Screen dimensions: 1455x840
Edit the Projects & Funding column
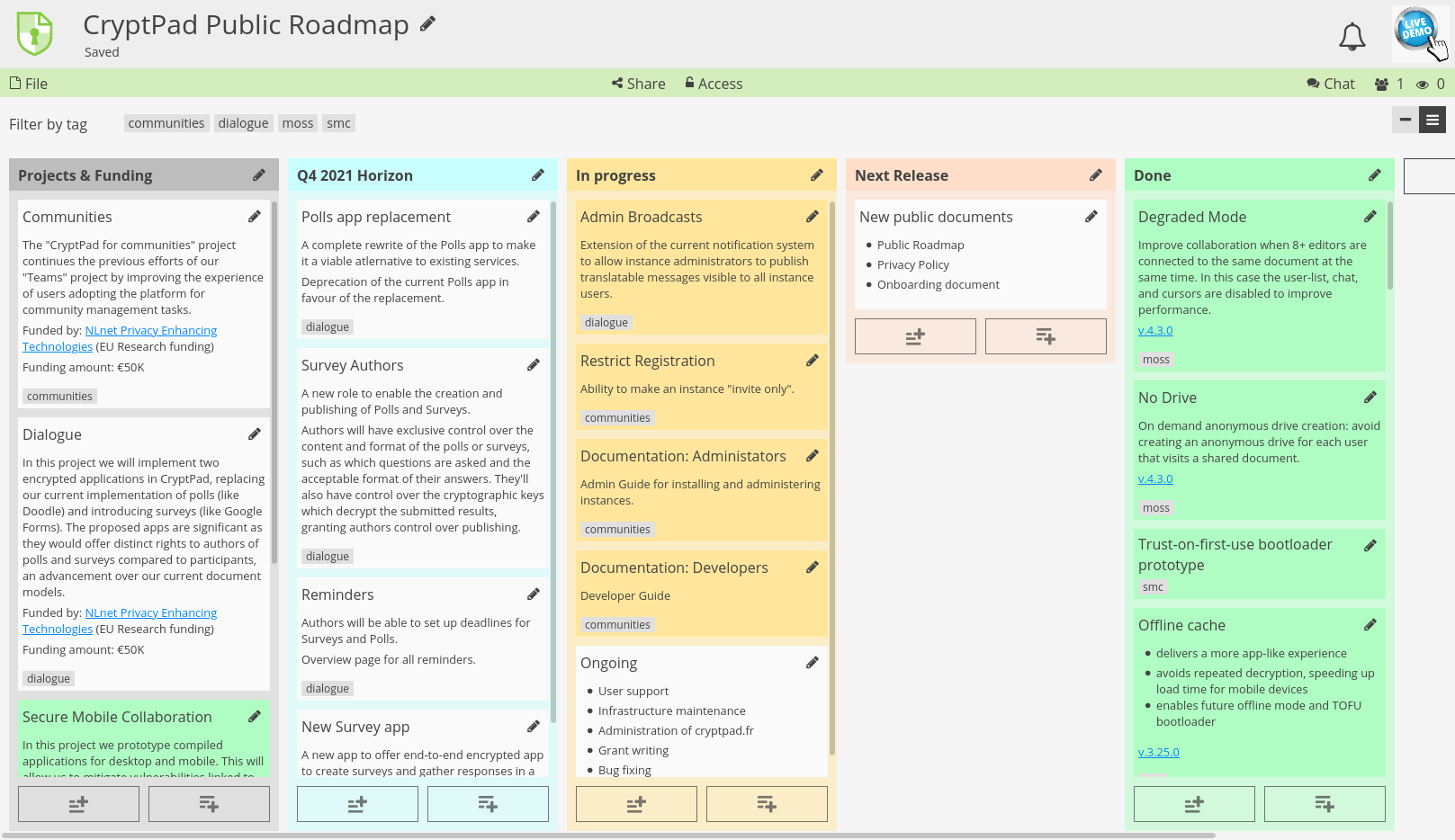(259, 175)
